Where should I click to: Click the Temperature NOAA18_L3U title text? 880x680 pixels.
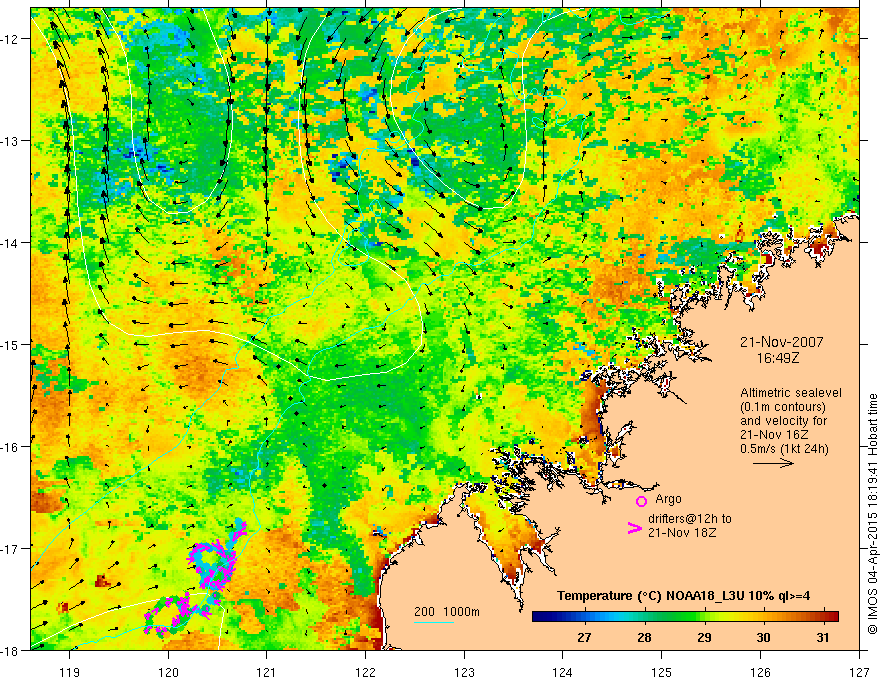684,596
